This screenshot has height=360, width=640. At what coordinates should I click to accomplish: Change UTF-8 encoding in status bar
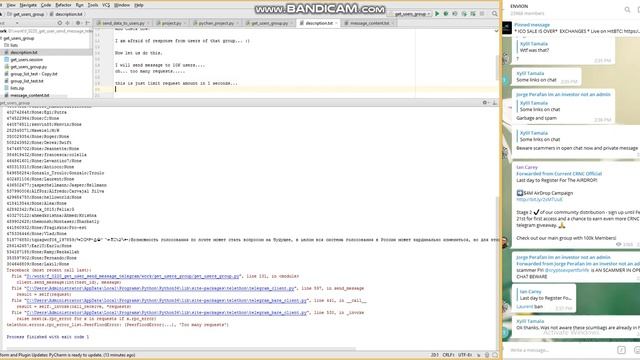click(x=465, y=355)
